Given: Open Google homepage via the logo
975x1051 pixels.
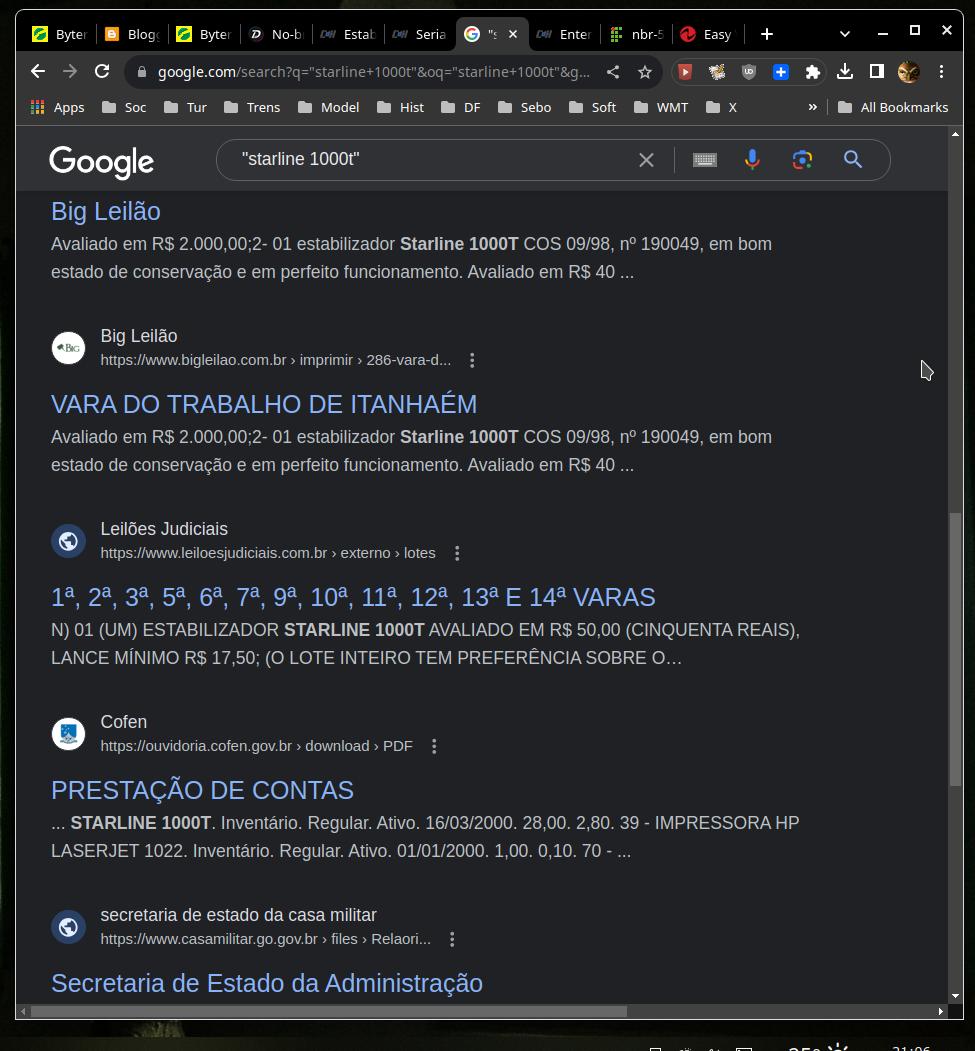Looking at the screenshot, I should coord(101,162).
